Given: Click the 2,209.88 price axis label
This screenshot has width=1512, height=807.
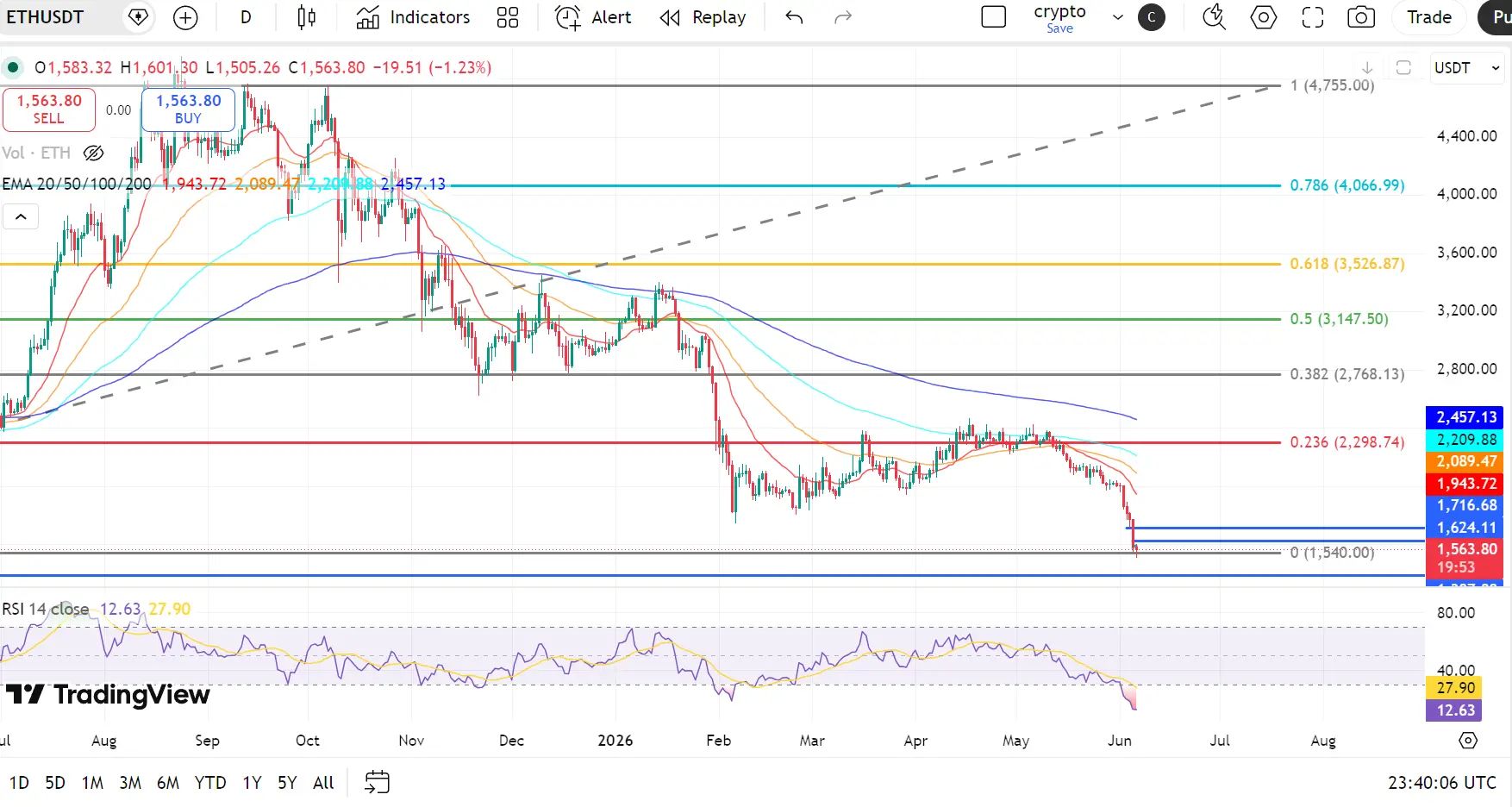Looking at the screenshot, I should coord(1465,440).
